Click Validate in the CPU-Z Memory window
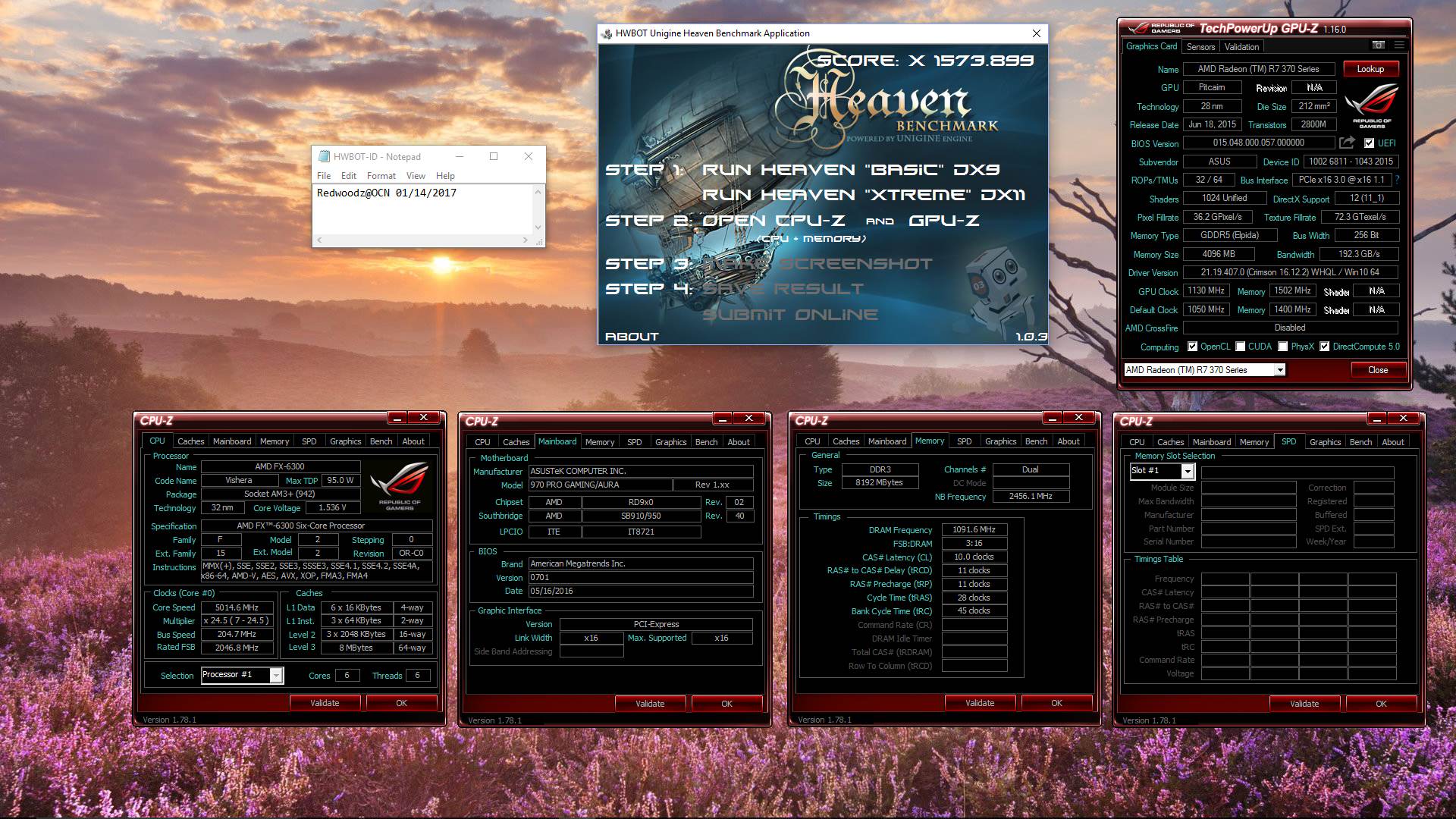The image size is (1456, 819). (x=980, y=703)
